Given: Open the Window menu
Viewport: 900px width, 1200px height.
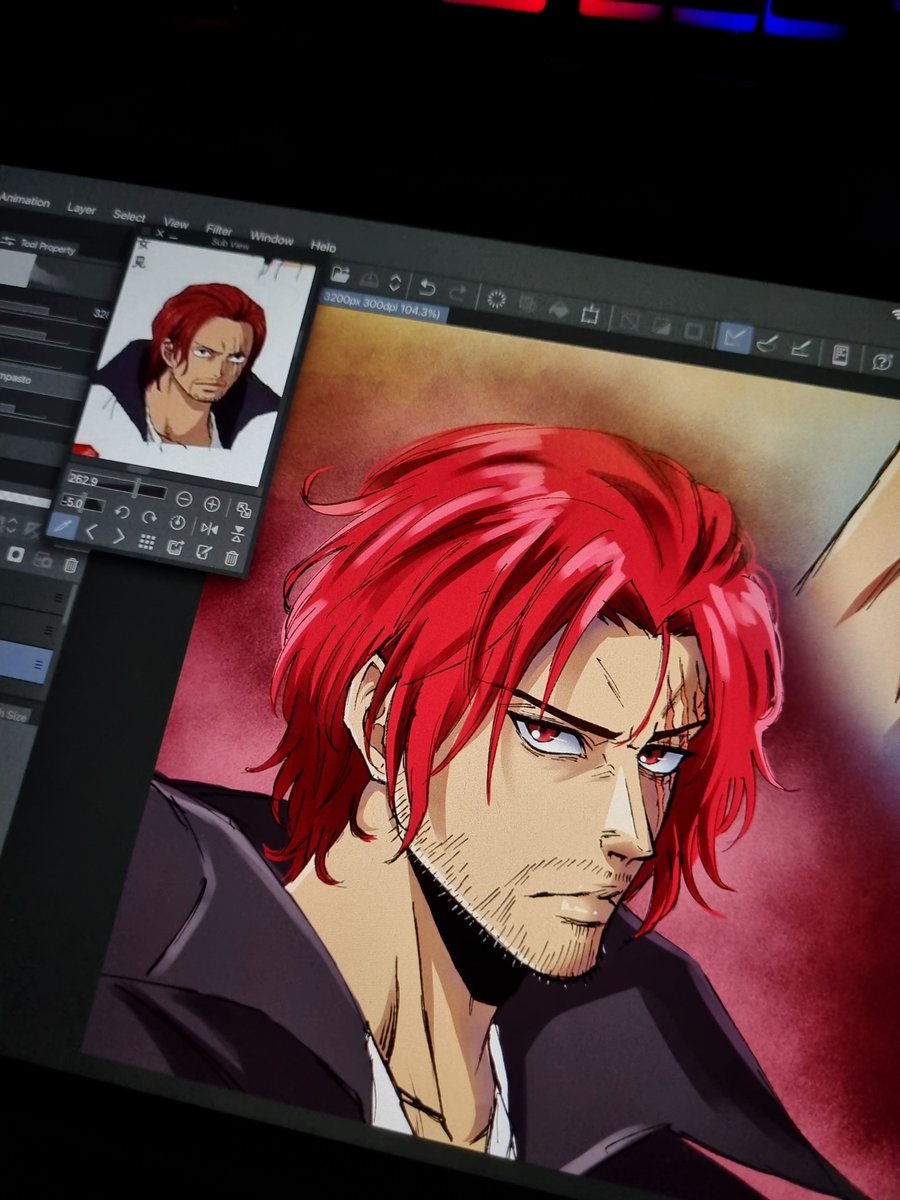Looking at the screenshot, I should [x=272, y=238].
